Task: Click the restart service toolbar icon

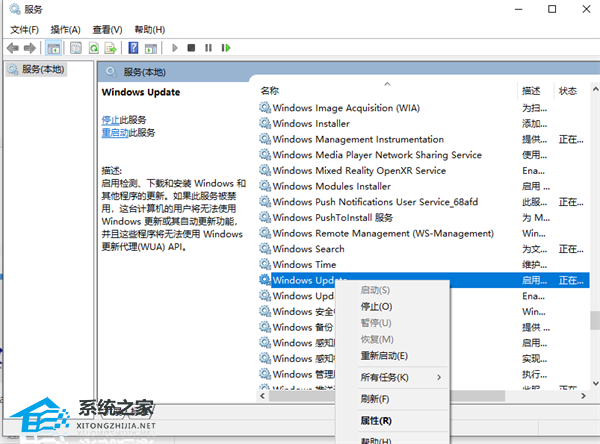Action: (227, 47)
